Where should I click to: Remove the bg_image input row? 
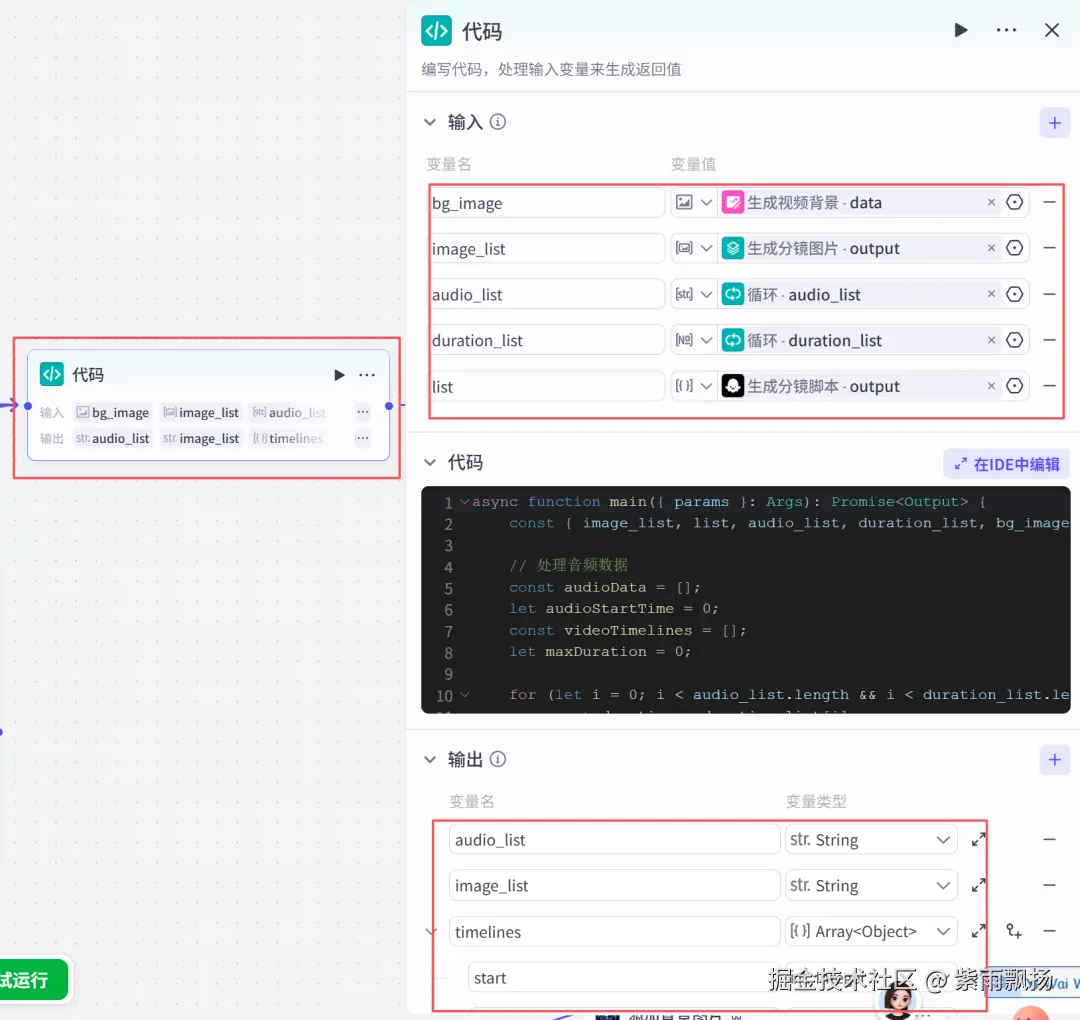[1049, 202]
